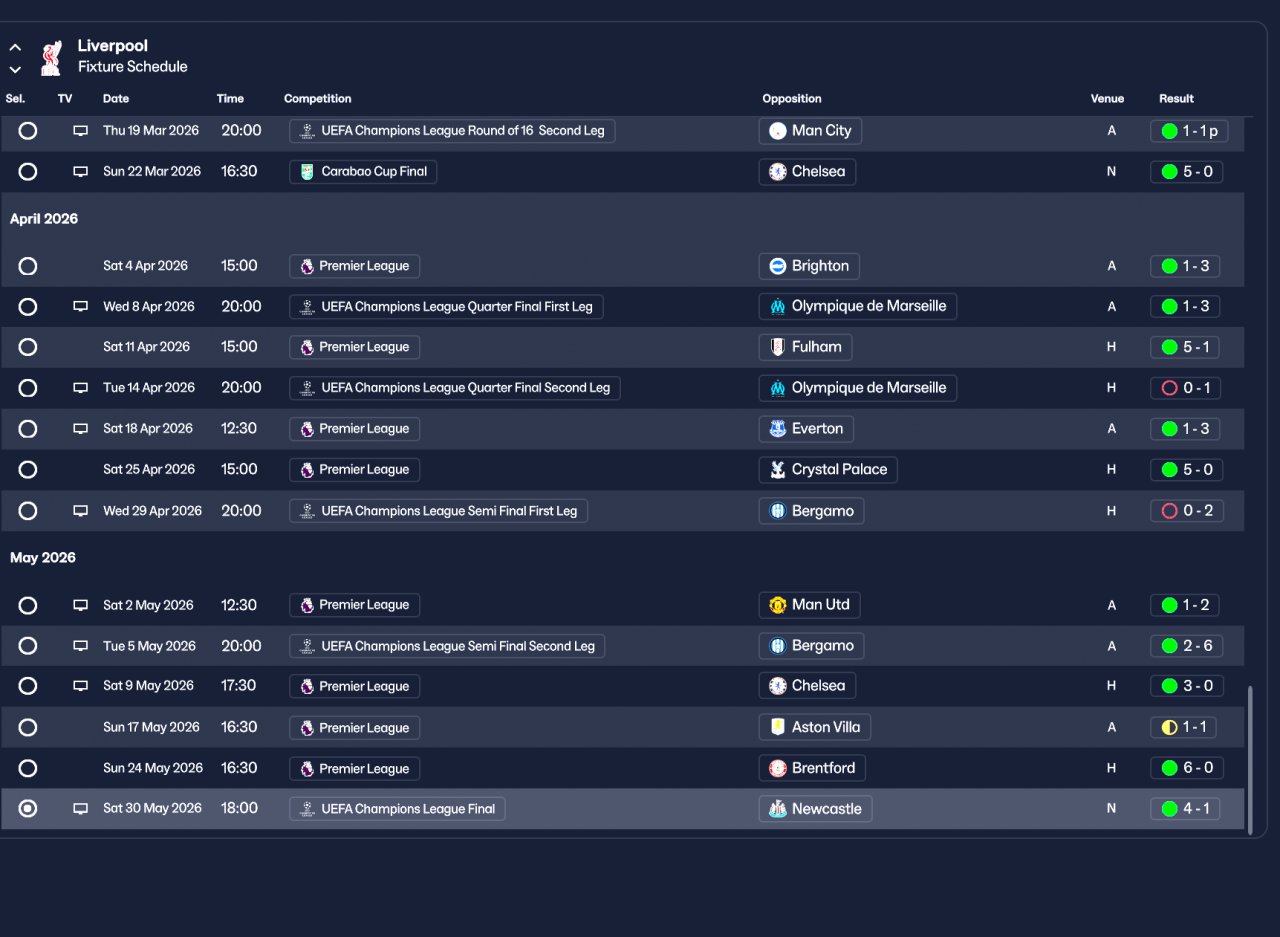1280x937 pixels.
Task: Click the TV icon on the Newcastle final row
Action: [x=81, y=809]
